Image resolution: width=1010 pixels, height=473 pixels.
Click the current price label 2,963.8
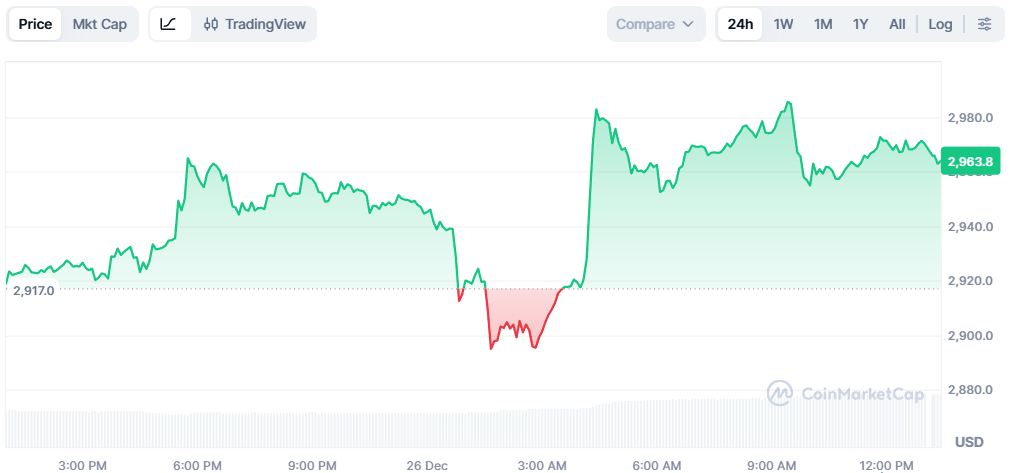point(969,162)
